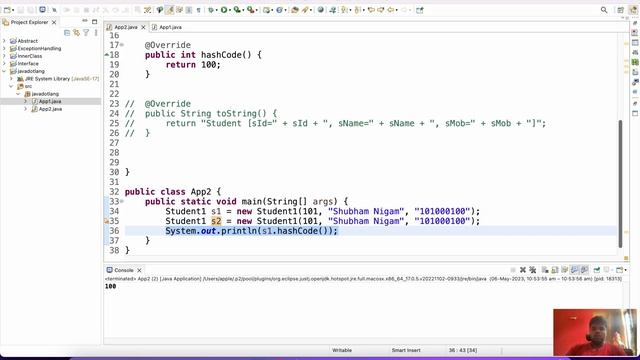Click the Smart Insert status bar entry
The image size is (640, 360).
coord(406,350)
